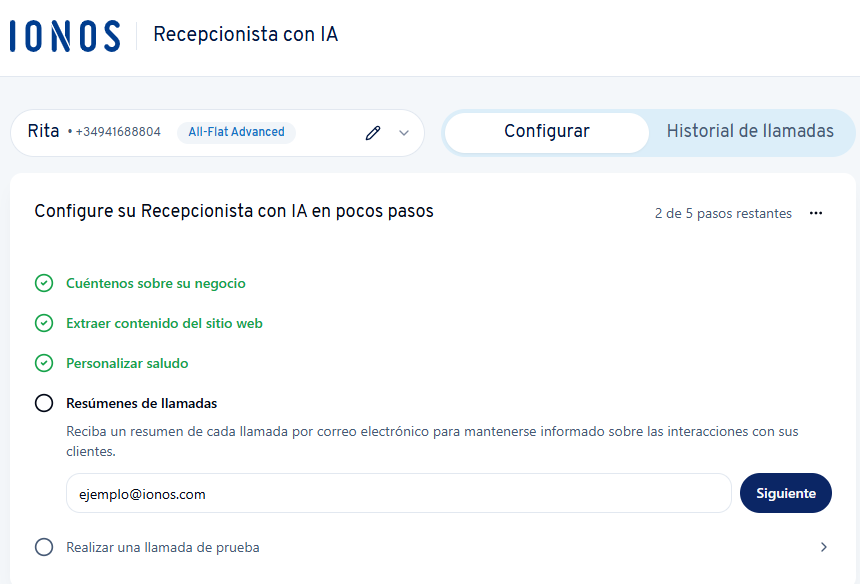Click the ejemplo@ionos.com email field
The width and height of the screenshot is (860, 584).
[x=398, y=493]
